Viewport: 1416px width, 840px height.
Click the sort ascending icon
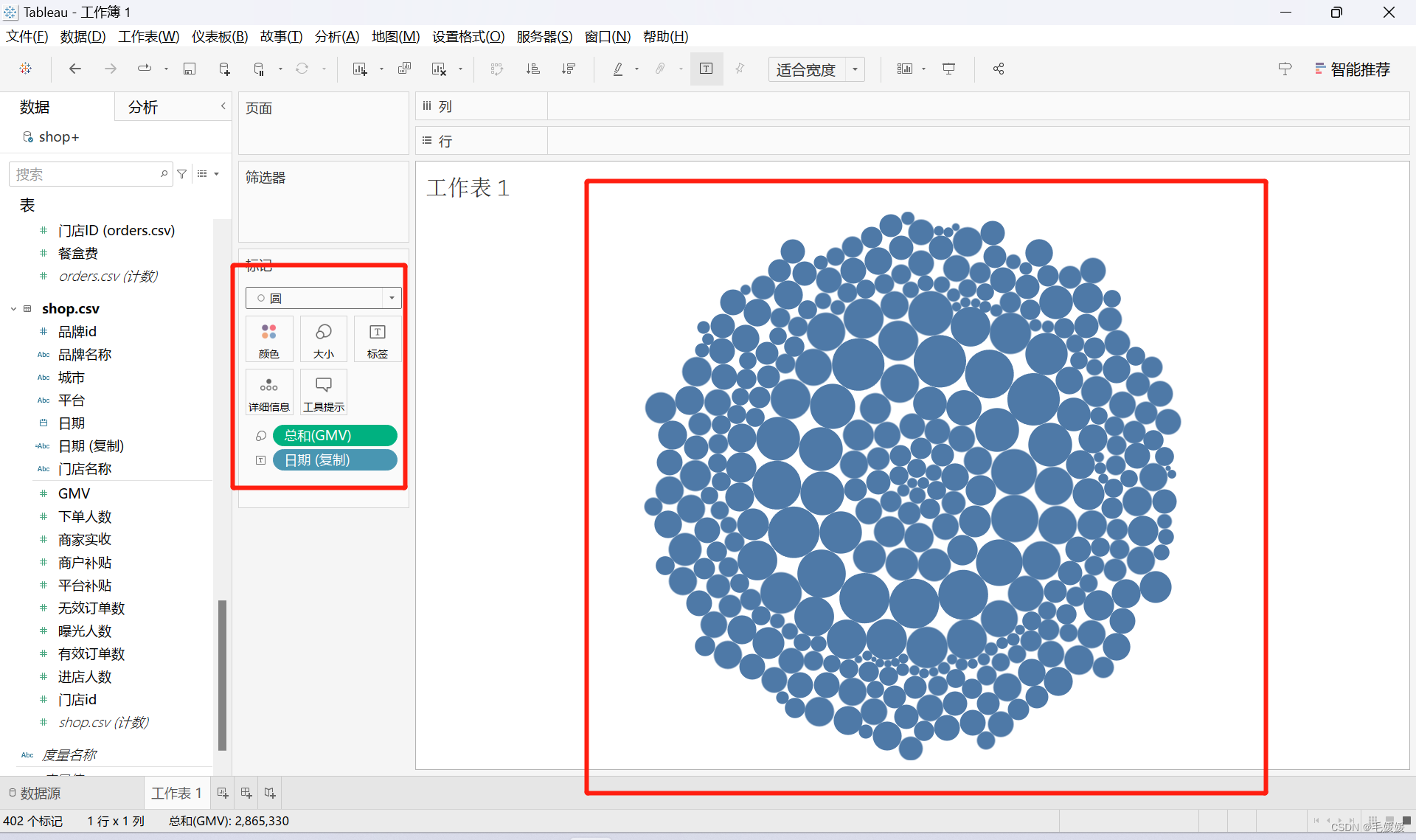(532, 69)
